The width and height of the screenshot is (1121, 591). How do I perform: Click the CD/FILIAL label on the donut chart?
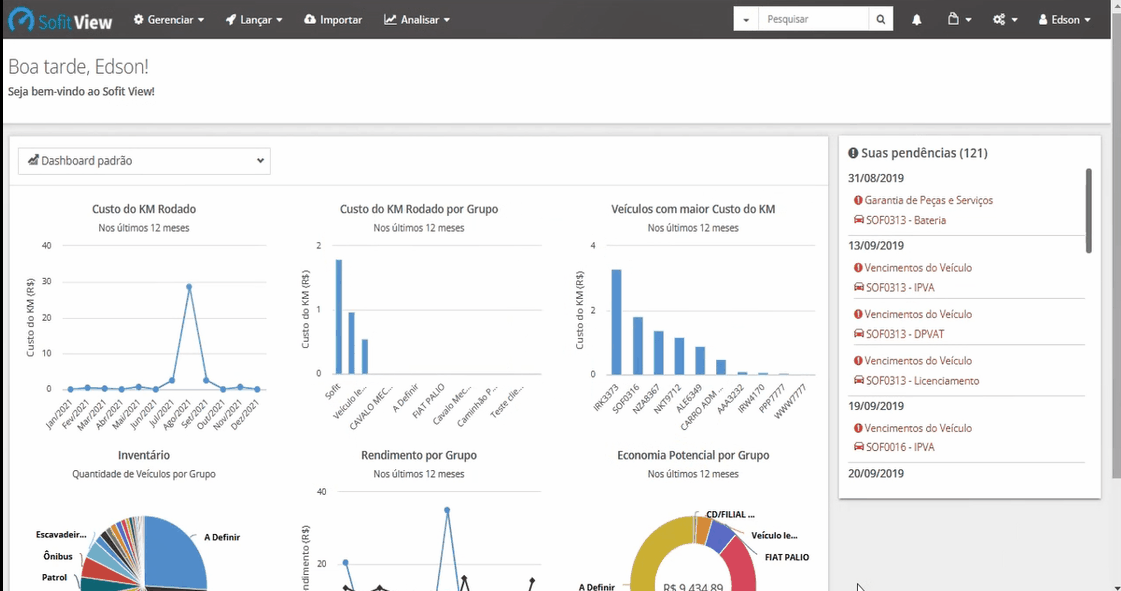click(730, 514)
